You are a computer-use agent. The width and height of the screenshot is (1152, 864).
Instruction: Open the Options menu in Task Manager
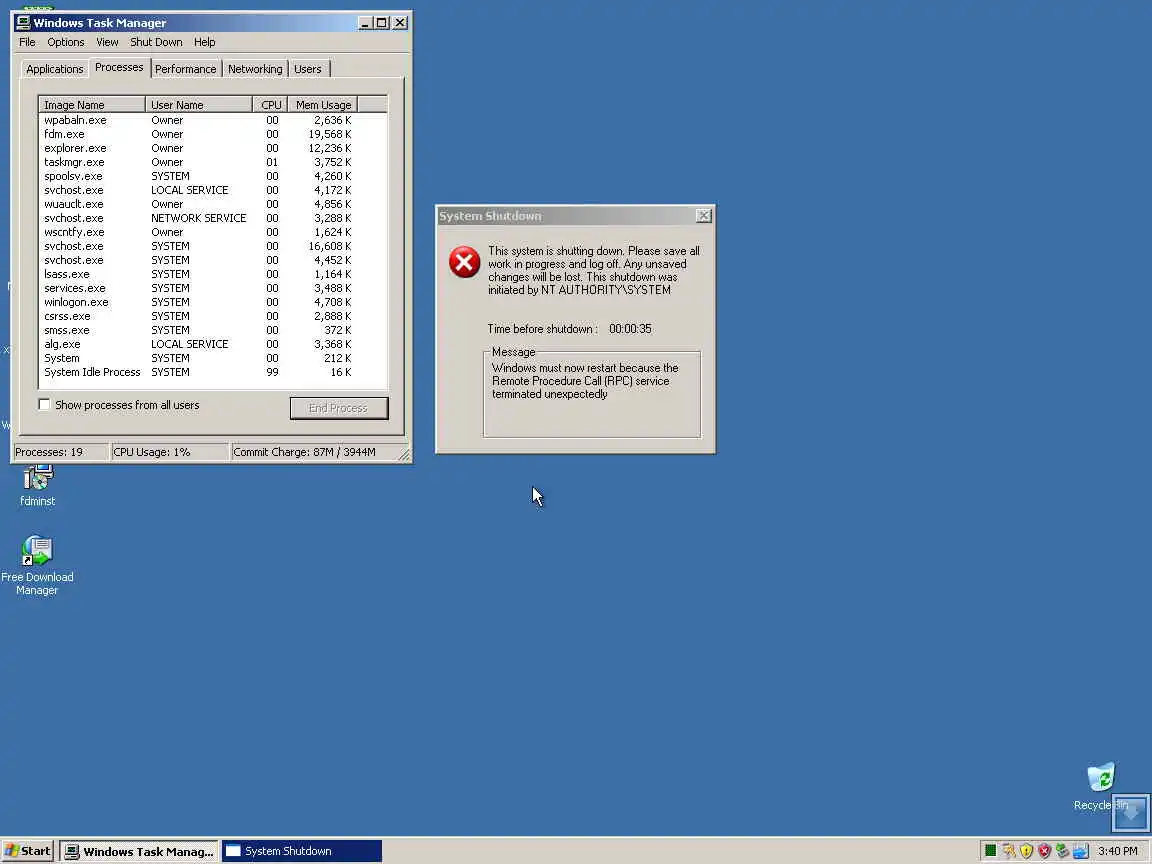coord(65,42)
